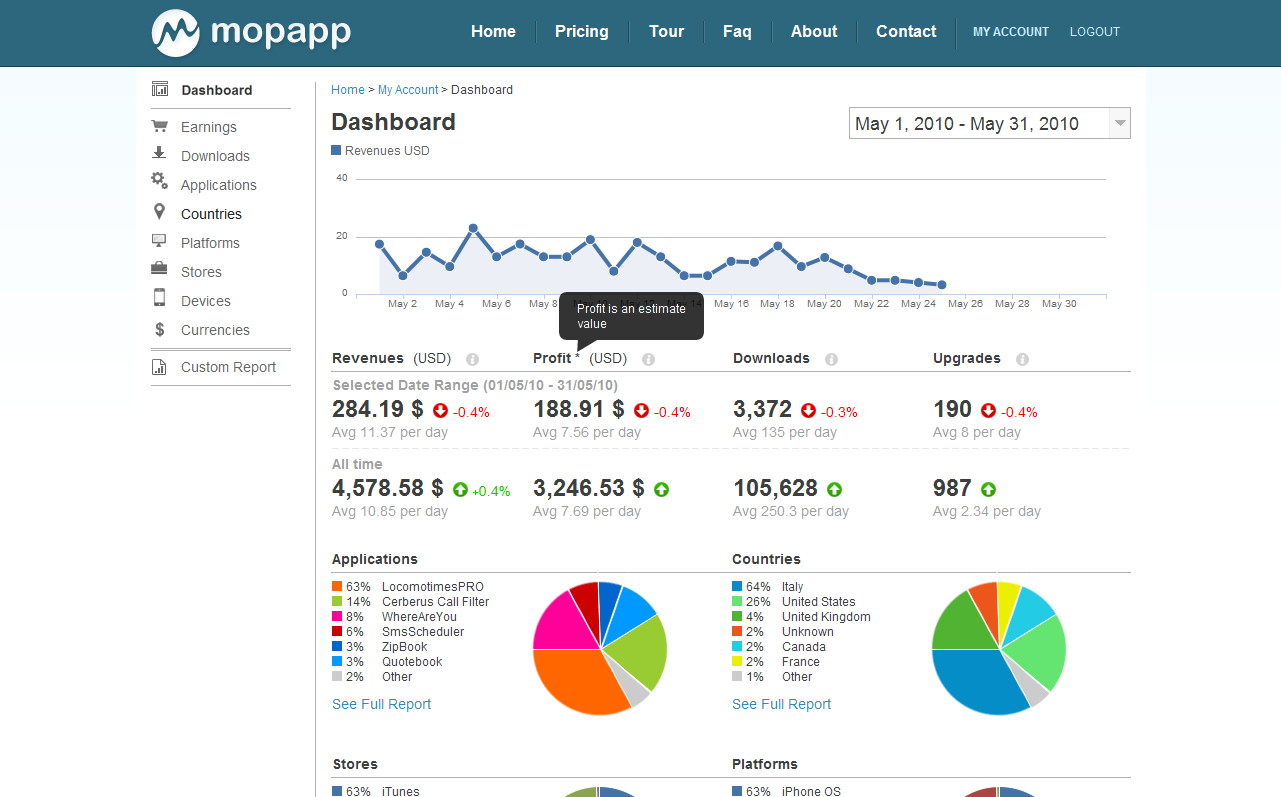Click the Countries map pin icon
The image size is (1281, 797).
coord(159,212)
